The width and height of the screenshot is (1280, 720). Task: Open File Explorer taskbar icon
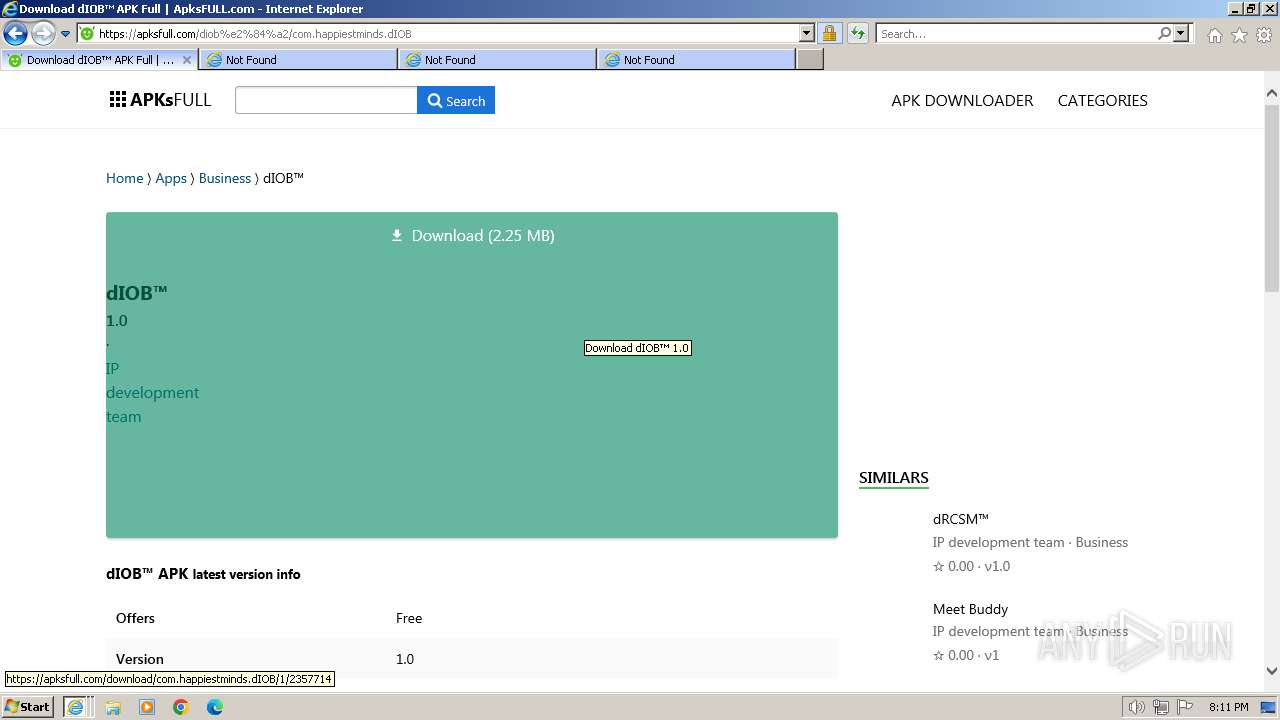113,707
